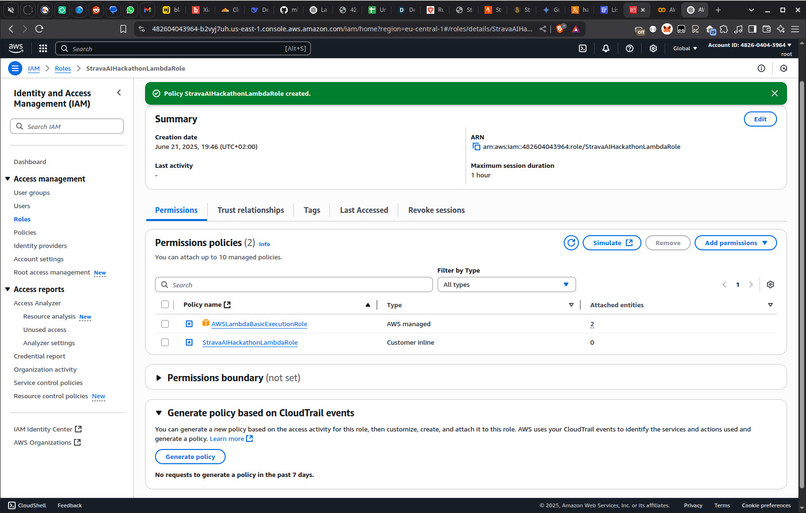Open the help question mark icon
Image resolution: width=806 pixels, height=513 pixels.
click(x=629, y=48)
